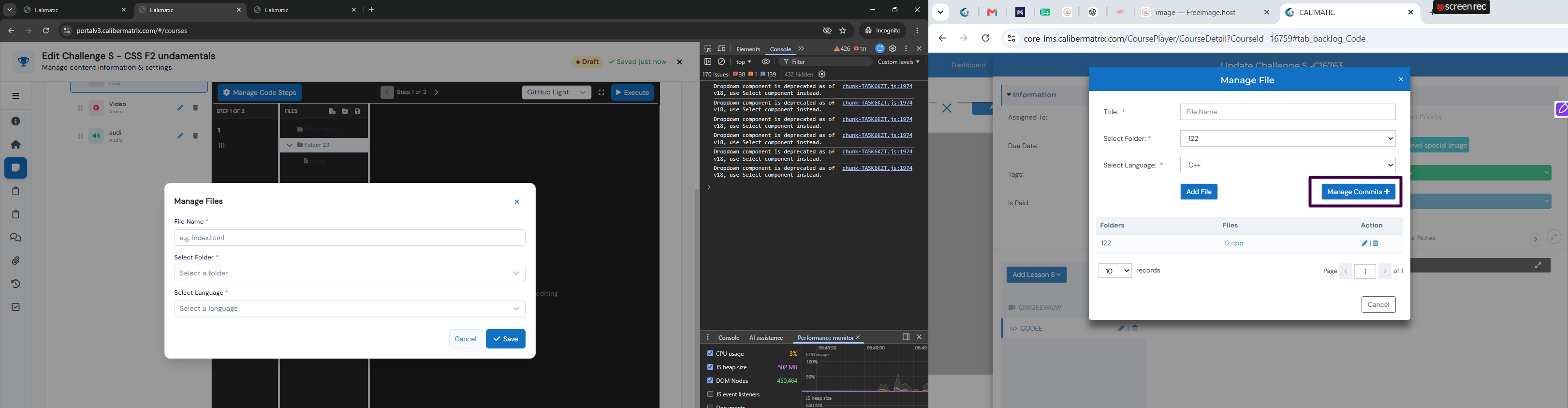Open the Custom levels dropdown
The height and width of the screenshot is (408, 1568).
[x=898, y=61]
